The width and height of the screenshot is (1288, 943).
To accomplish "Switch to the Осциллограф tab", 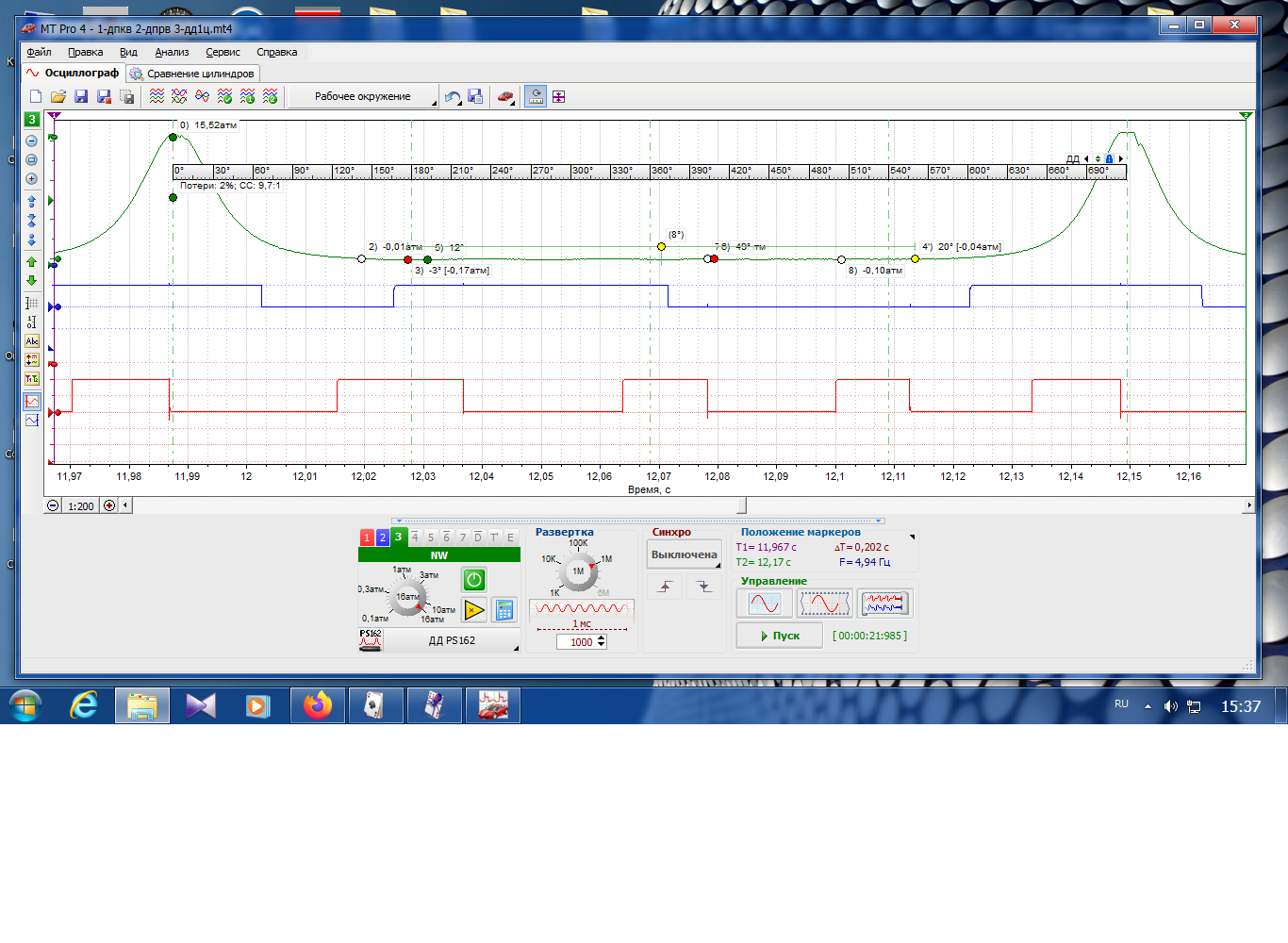I will pos(74,73).
